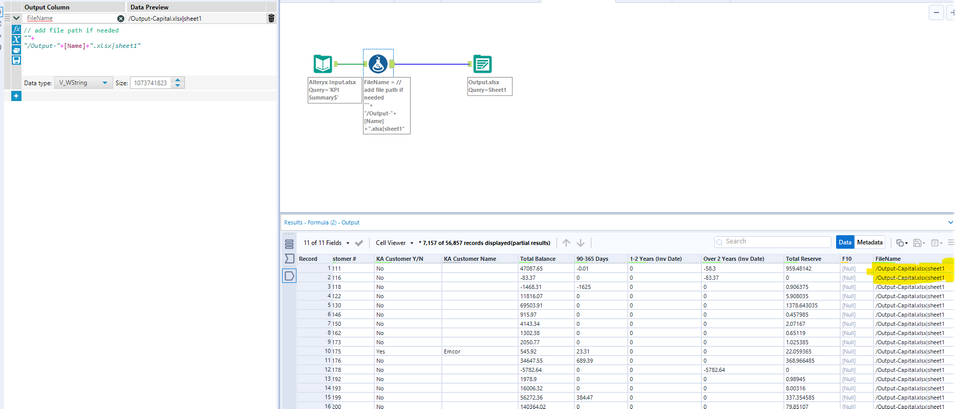Image resolution: width=960 pixels, height=409 pixels.
Task: Click the 1-2 Years (Inv Date) column header
Action: pyautogui.click(x=664, y=259)
